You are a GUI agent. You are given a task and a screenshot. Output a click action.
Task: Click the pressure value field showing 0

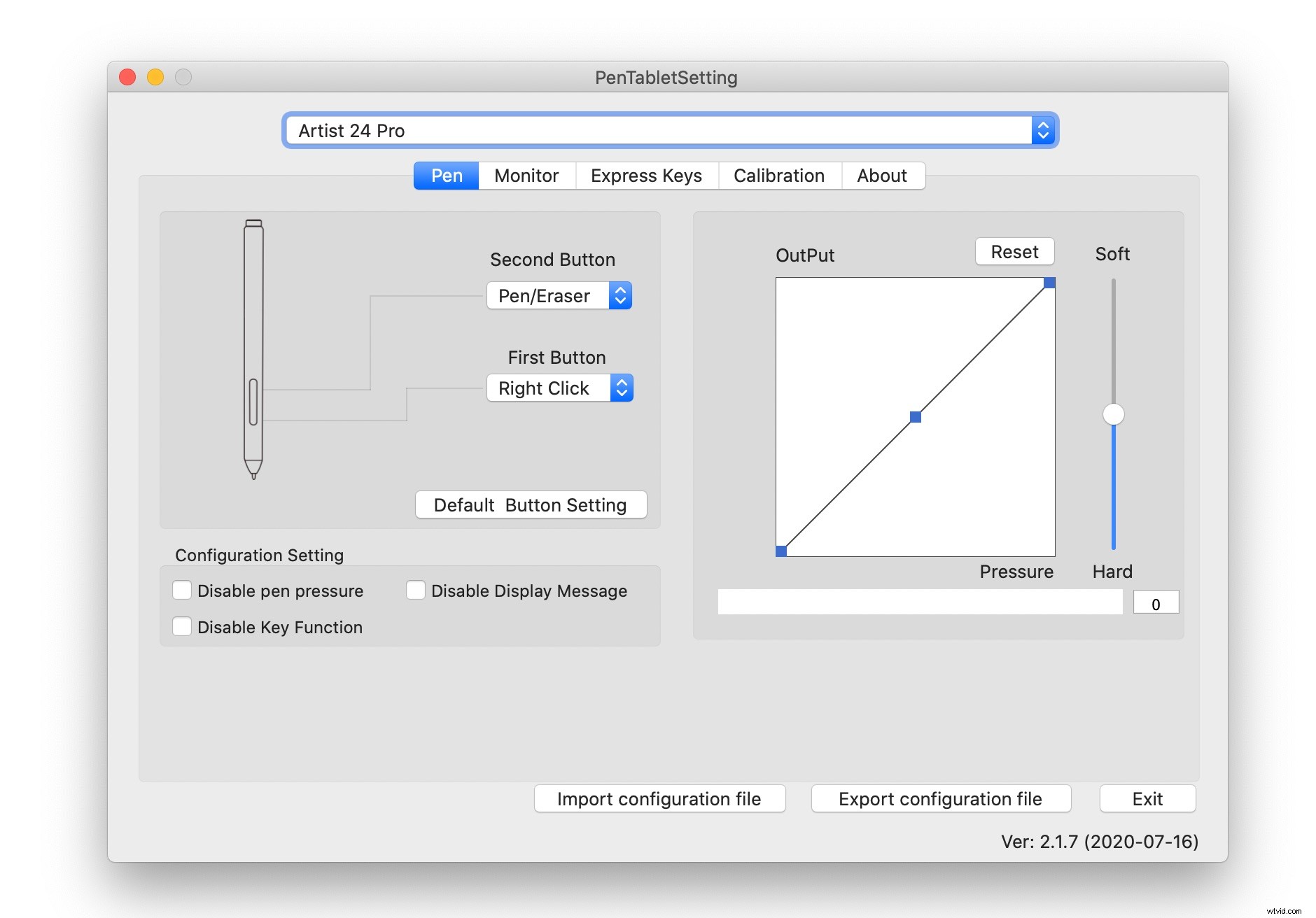point(1156,602)
